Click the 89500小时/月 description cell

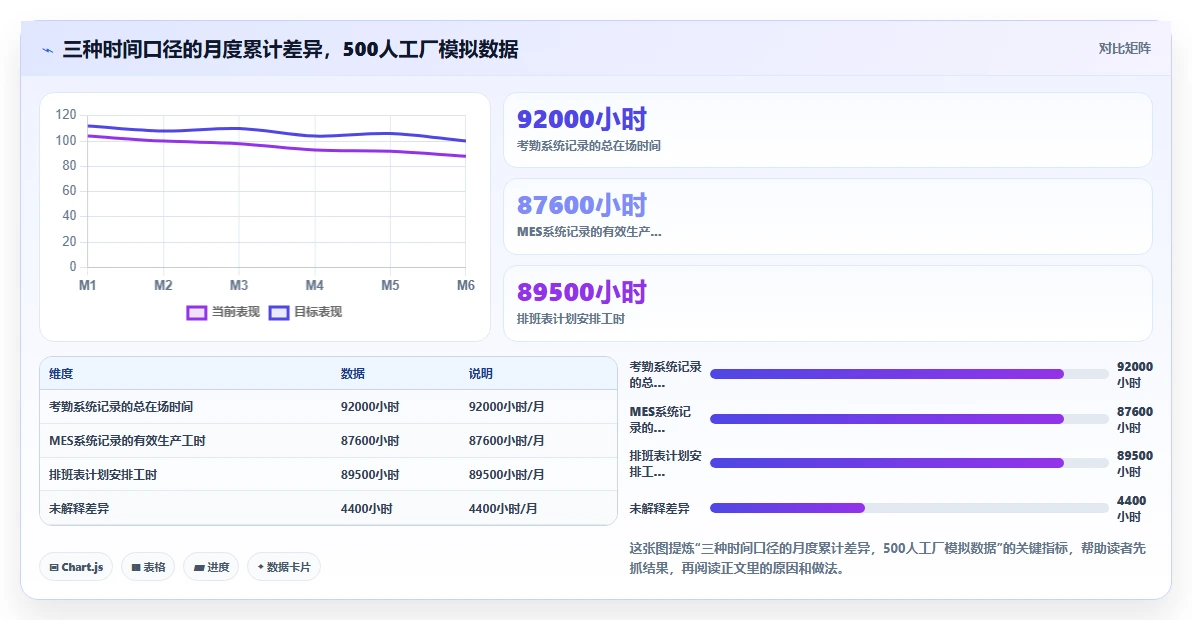point(506,475)
